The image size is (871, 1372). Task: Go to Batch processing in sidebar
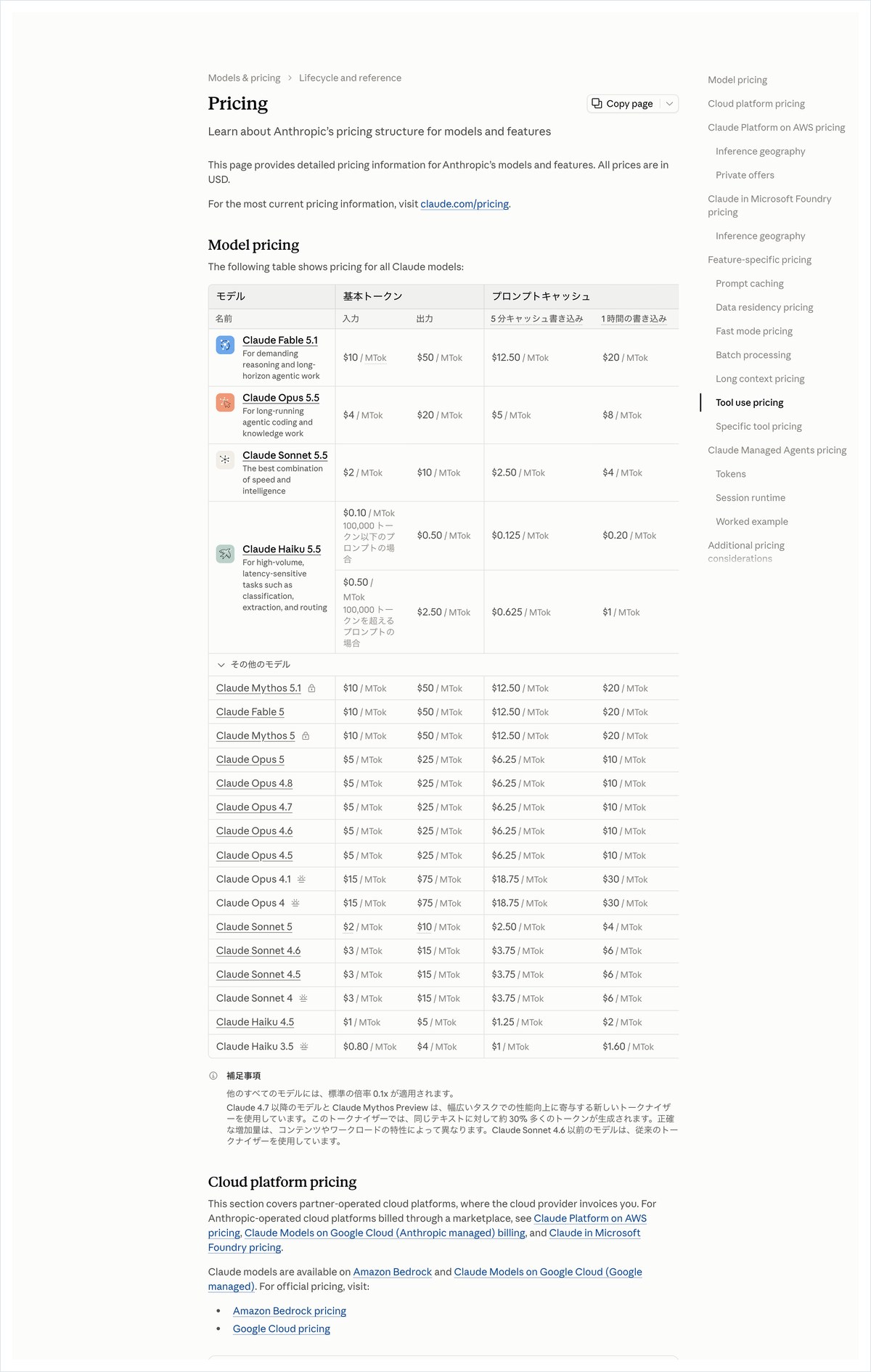[x=753, y=355]
